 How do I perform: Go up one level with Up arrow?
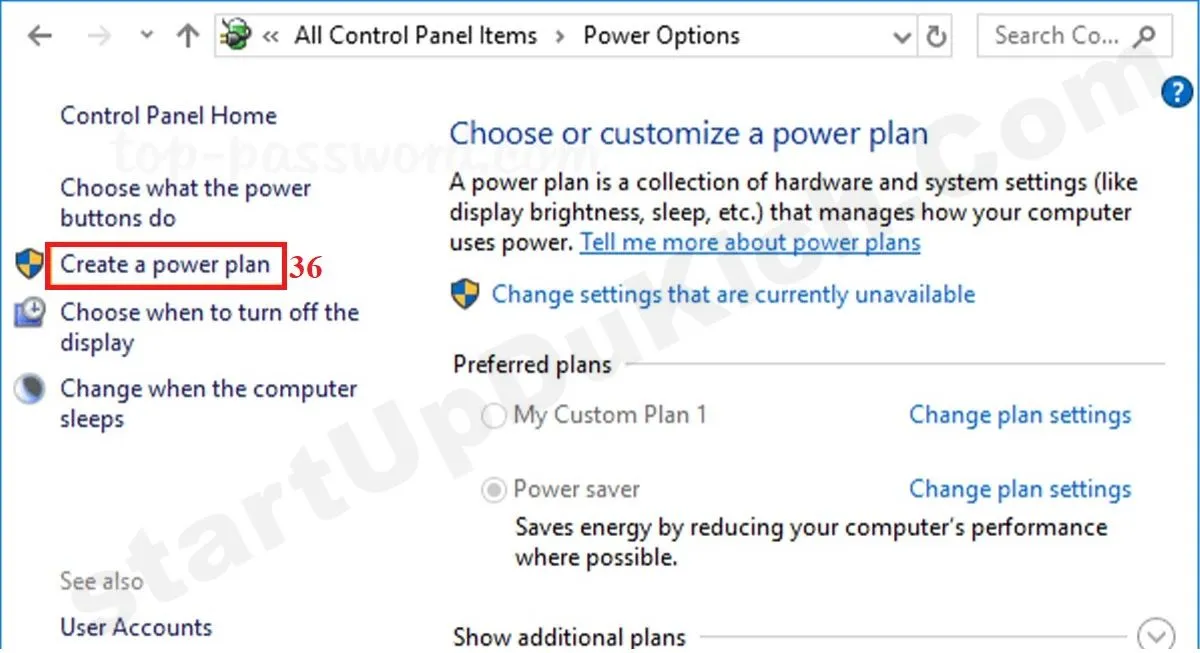click(187, 37)
